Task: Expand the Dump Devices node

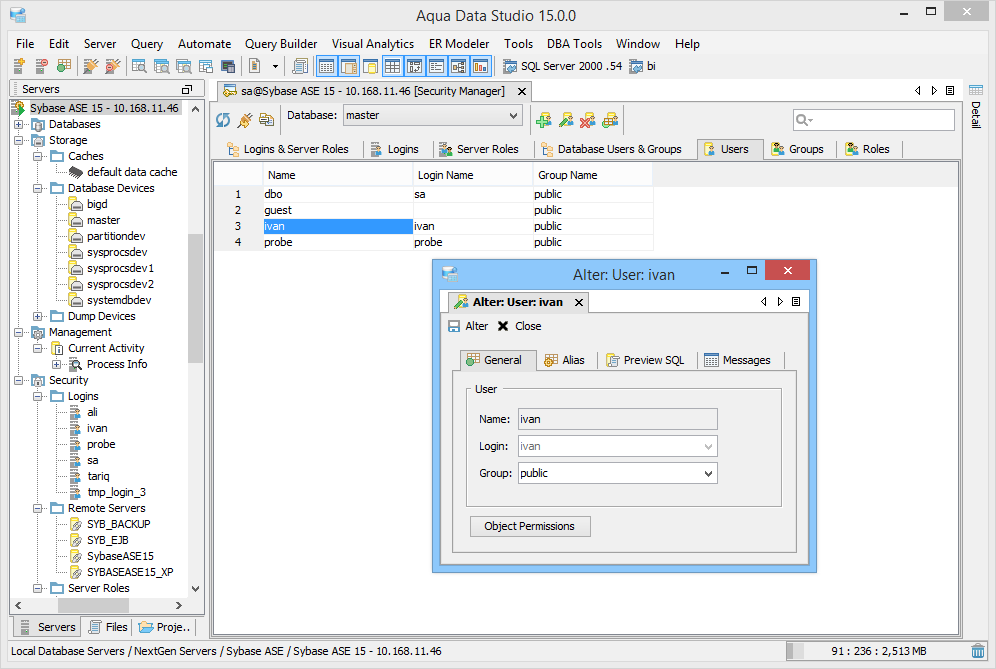Action: (x=37, y=316)
